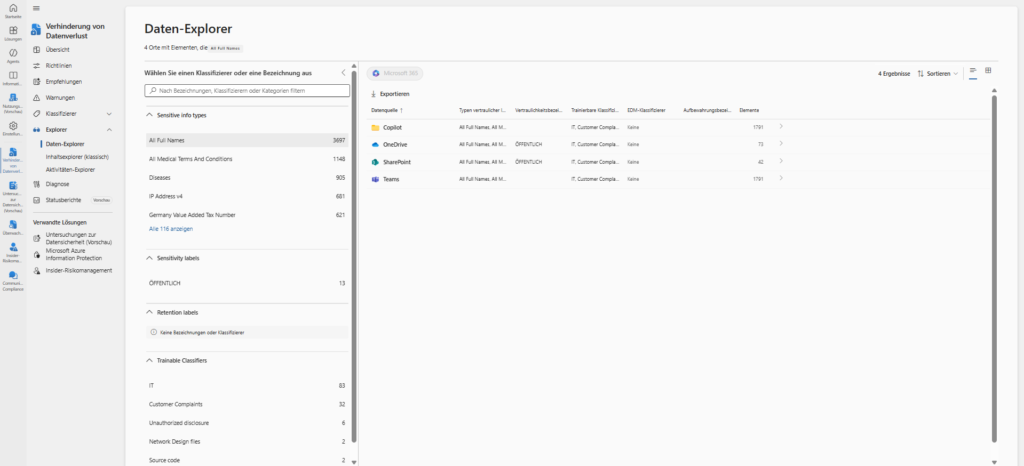Go to Richtlinien in the sidebar
This screenshot has height=466, width=1024.
pyautogui.click(x=60, y=65)
